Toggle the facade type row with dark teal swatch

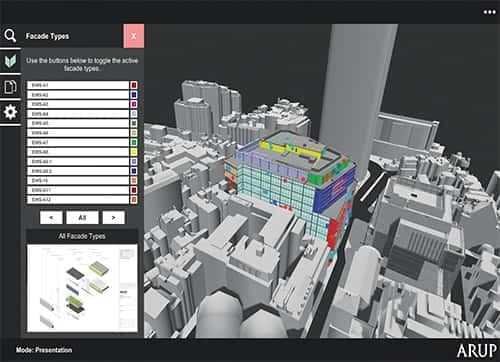(x=82, y=123)
